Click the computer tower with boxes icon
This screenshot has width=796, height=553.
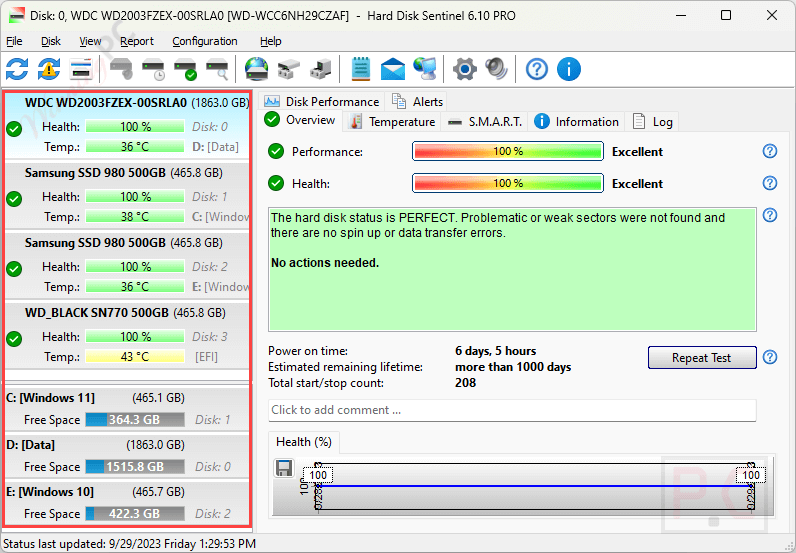click(x=321, y=69)
